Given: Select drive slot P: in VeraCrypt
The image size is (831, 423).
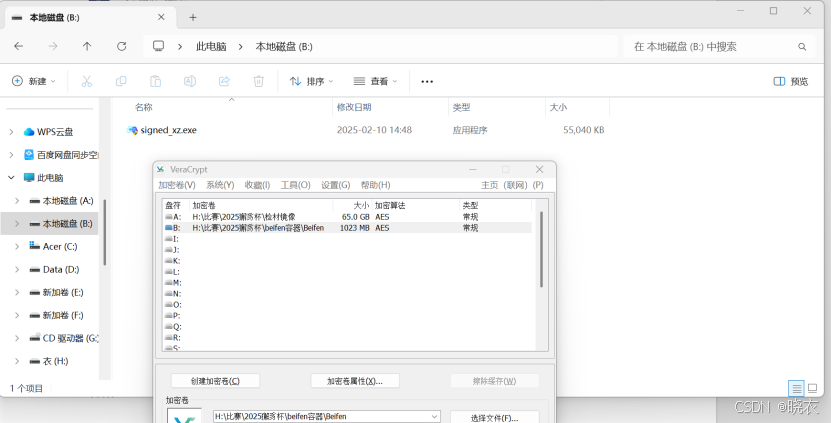Looking at the screenshot, I should pyautogui.click(x=172, y=315).
